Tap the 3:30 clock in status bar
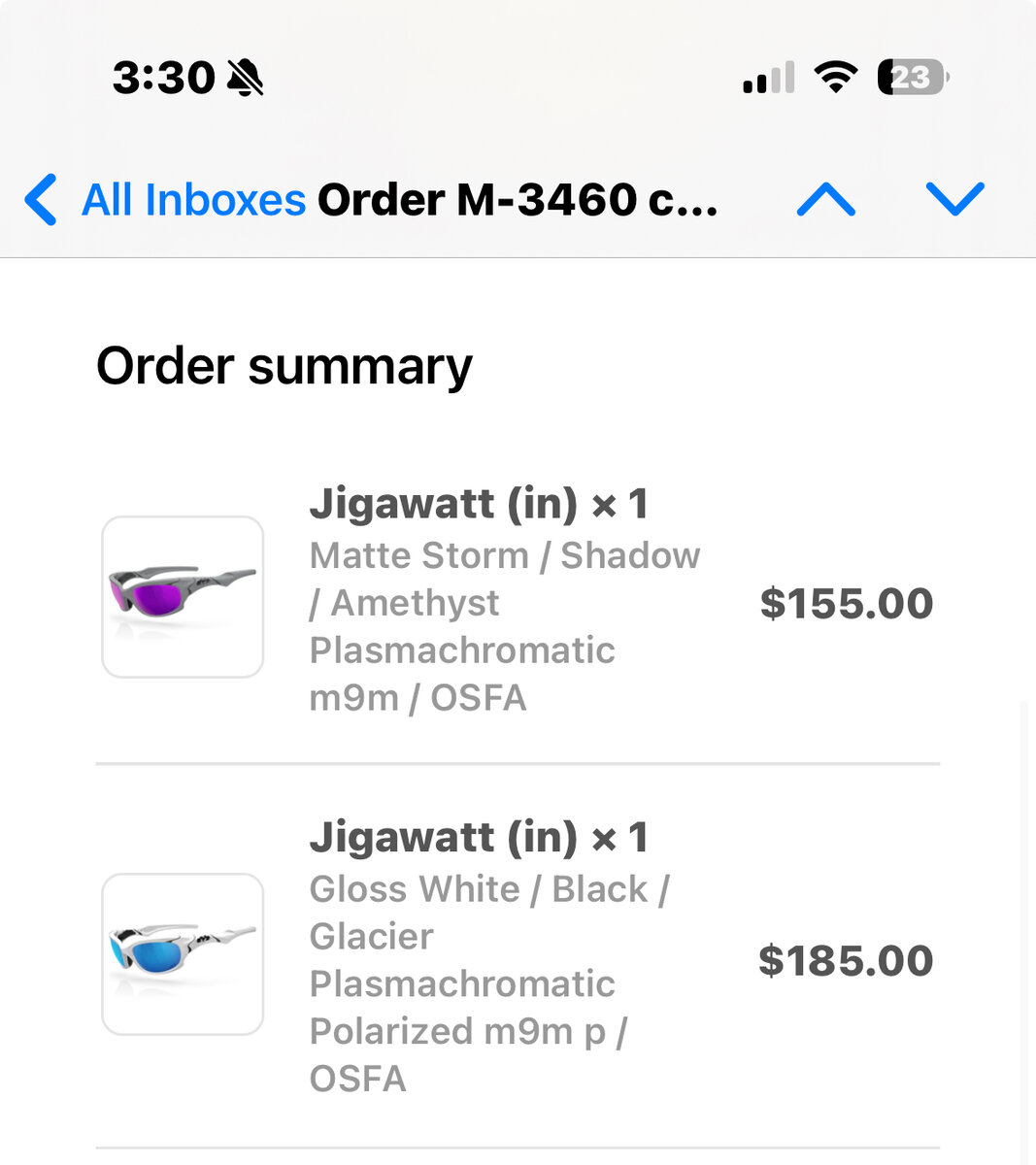Viewport: 1036px width, 1165px height. click(x=163, y=78)
